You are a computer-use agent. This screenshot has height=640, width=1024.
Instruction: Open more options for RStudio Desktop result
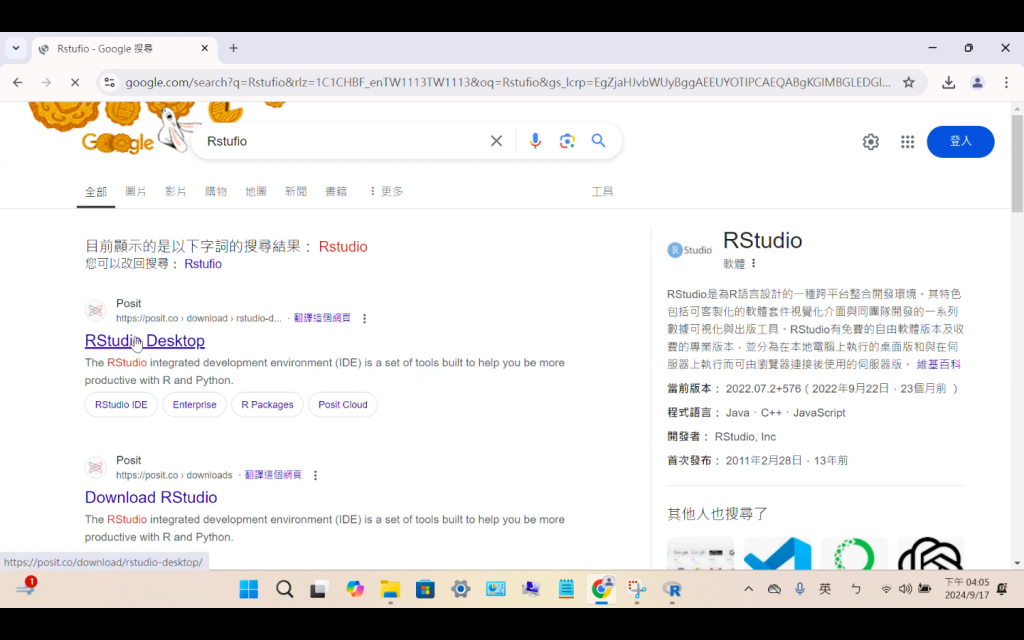coord(364,319)
